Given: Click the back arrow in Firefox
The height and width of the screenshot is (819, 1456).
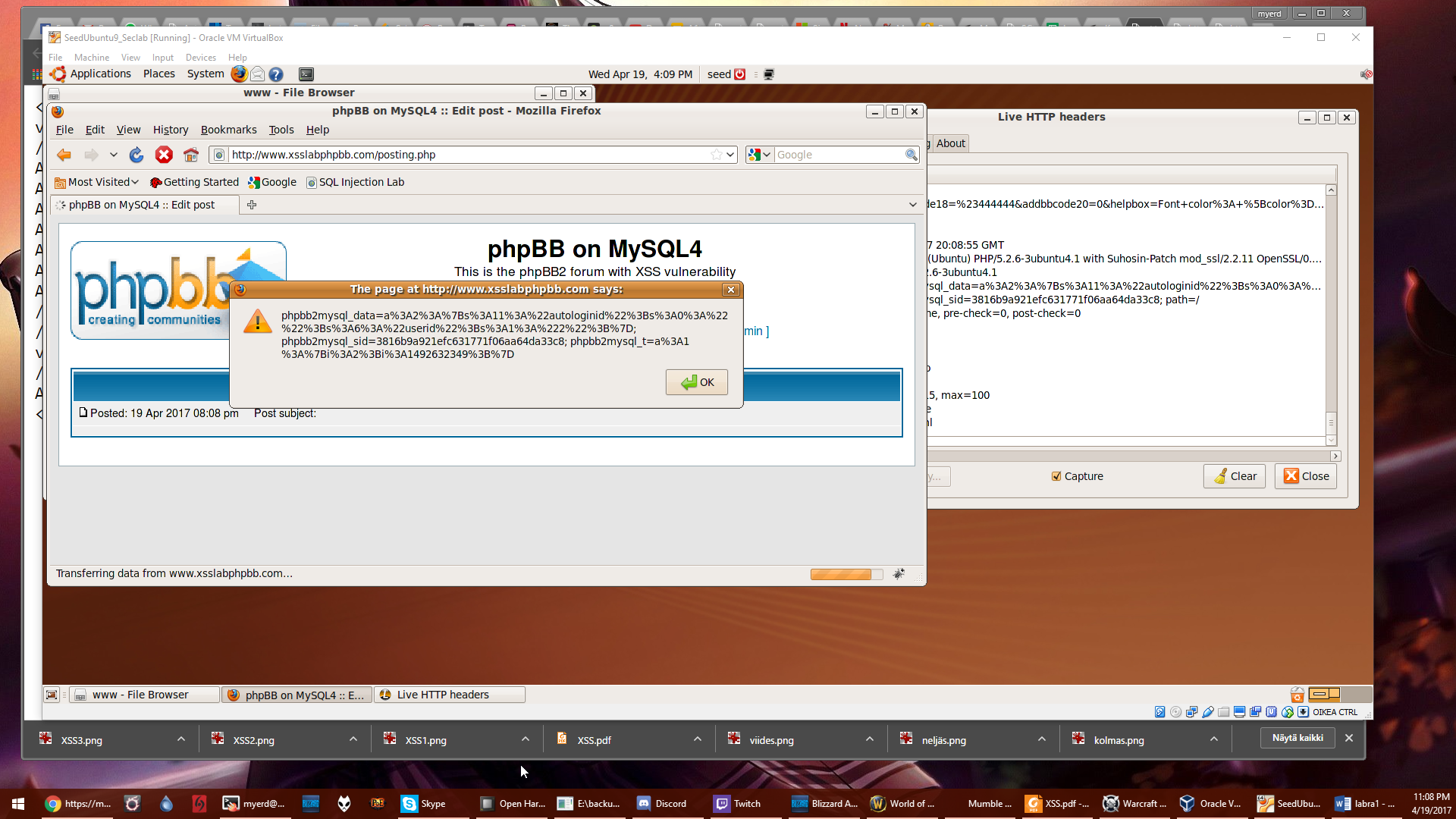Looking at the screenshot, I should point(64,155).
